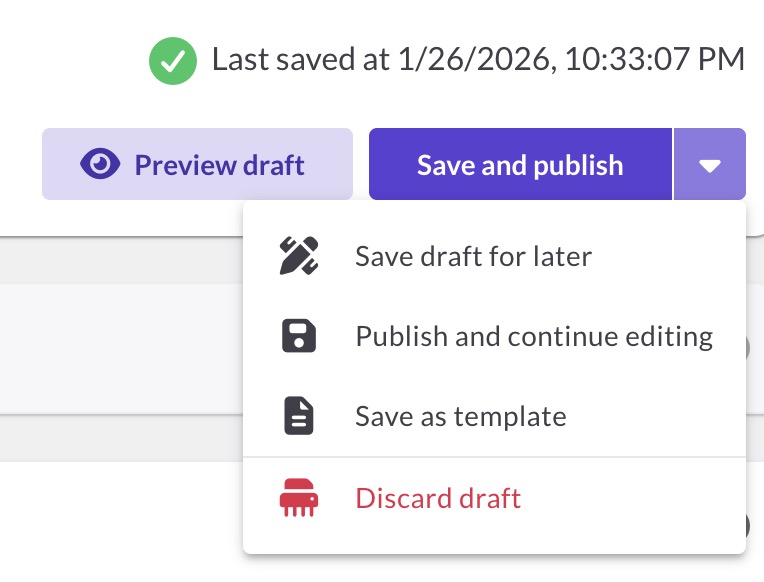Click the red shredder discard icon

click(x=299, y=498)
